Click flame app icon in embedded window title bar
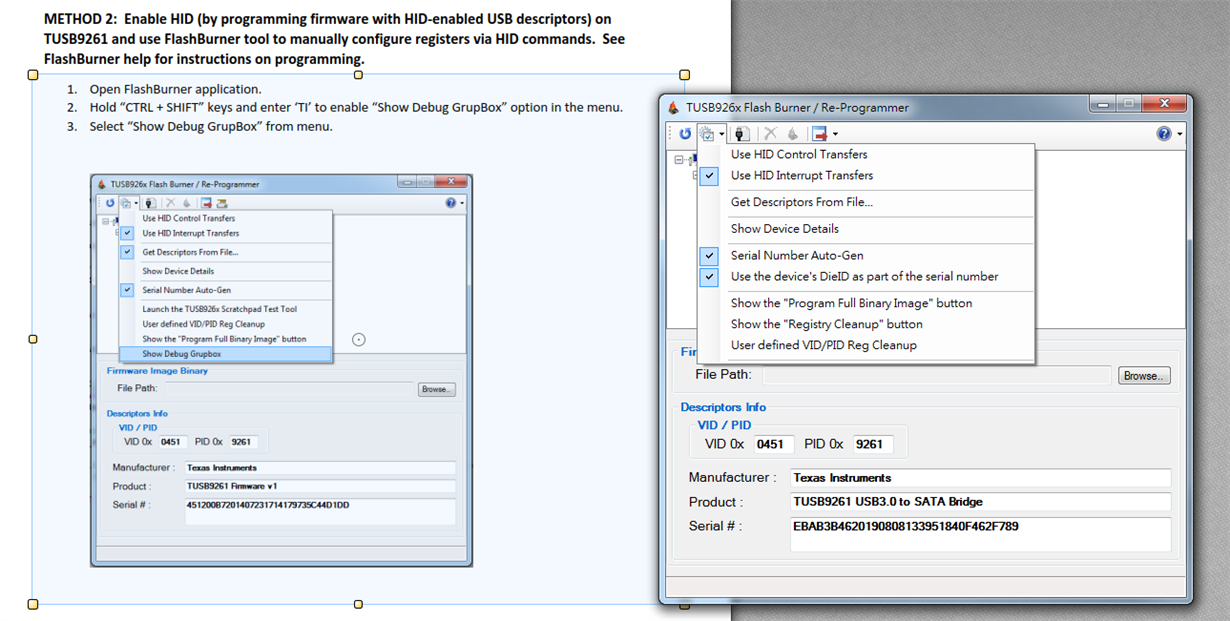1230x621 pixels. point(100,184)
